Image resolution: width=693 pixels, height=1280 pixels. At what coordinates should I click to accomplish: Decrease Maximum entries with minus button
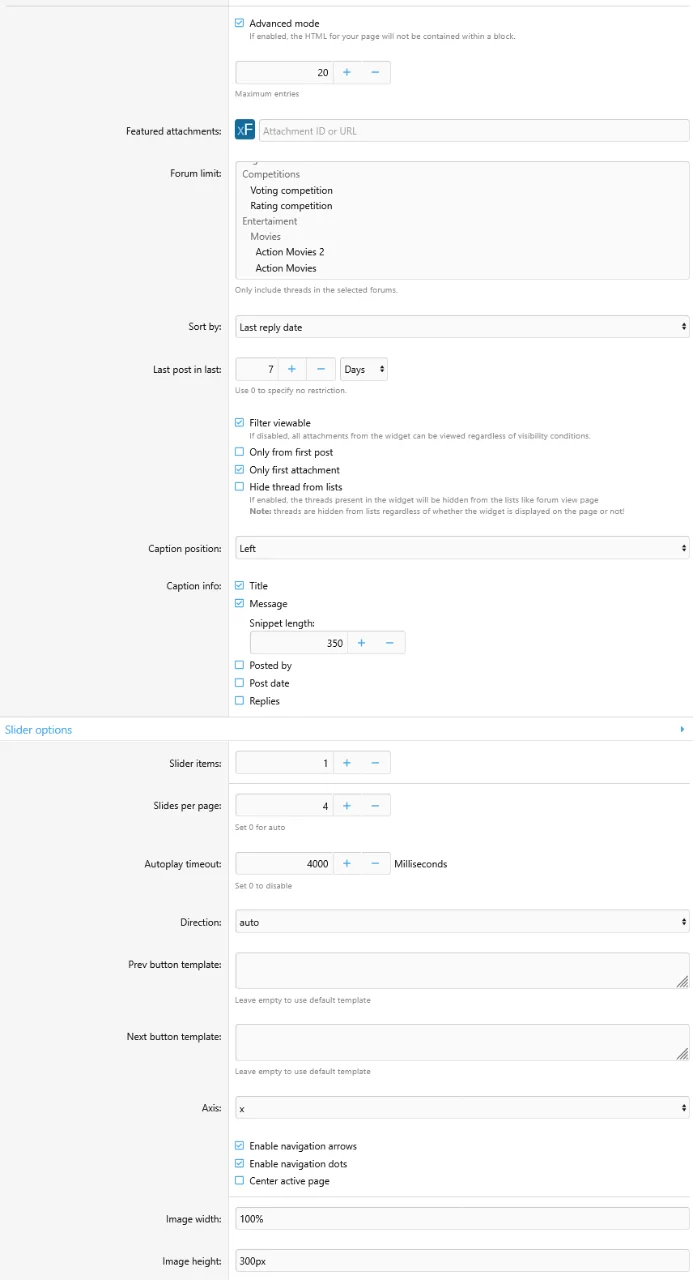coord(375,73)
